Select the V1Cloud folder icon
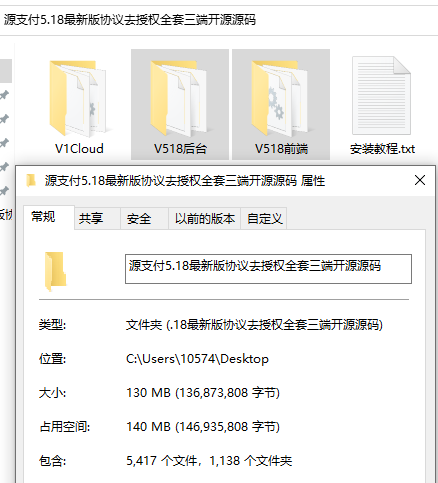Image resolution: width=438 pixels, height=483 pixels. (x=79, y=98)
